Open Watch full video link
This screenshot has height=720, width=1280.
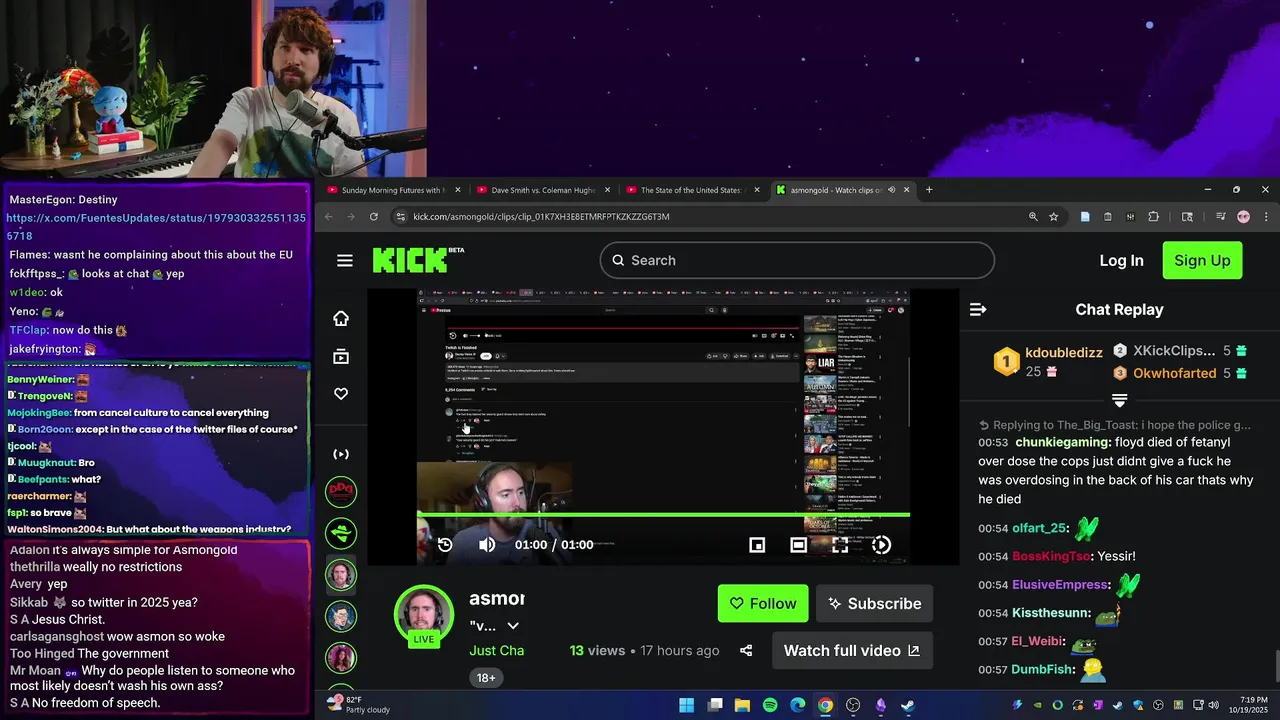(x=852, y=650)
